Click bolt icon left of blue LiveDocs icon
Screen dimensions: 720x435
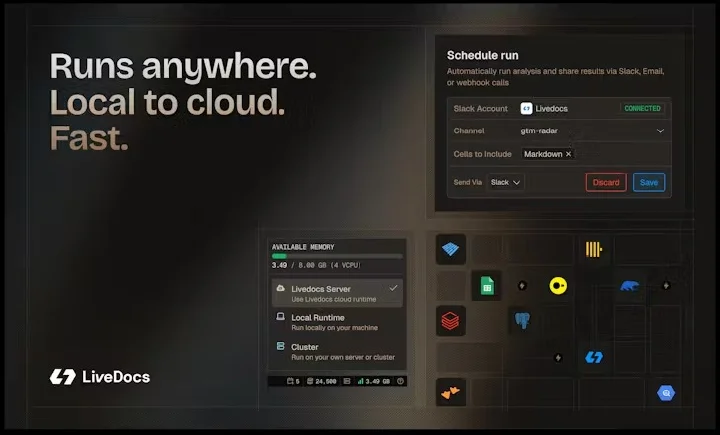pyautogui.click(x=558, y=357)
